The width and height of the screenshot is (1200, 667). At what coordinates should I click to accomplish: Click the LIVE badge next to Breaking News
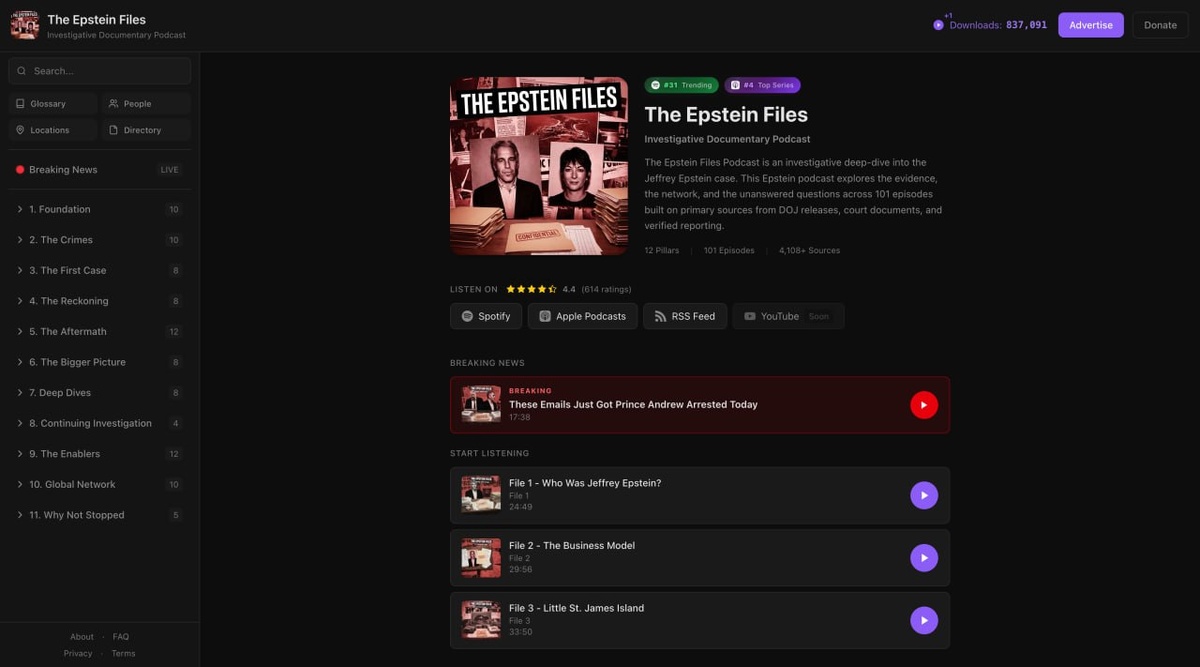pyautogui.click(x=170, y=170)
